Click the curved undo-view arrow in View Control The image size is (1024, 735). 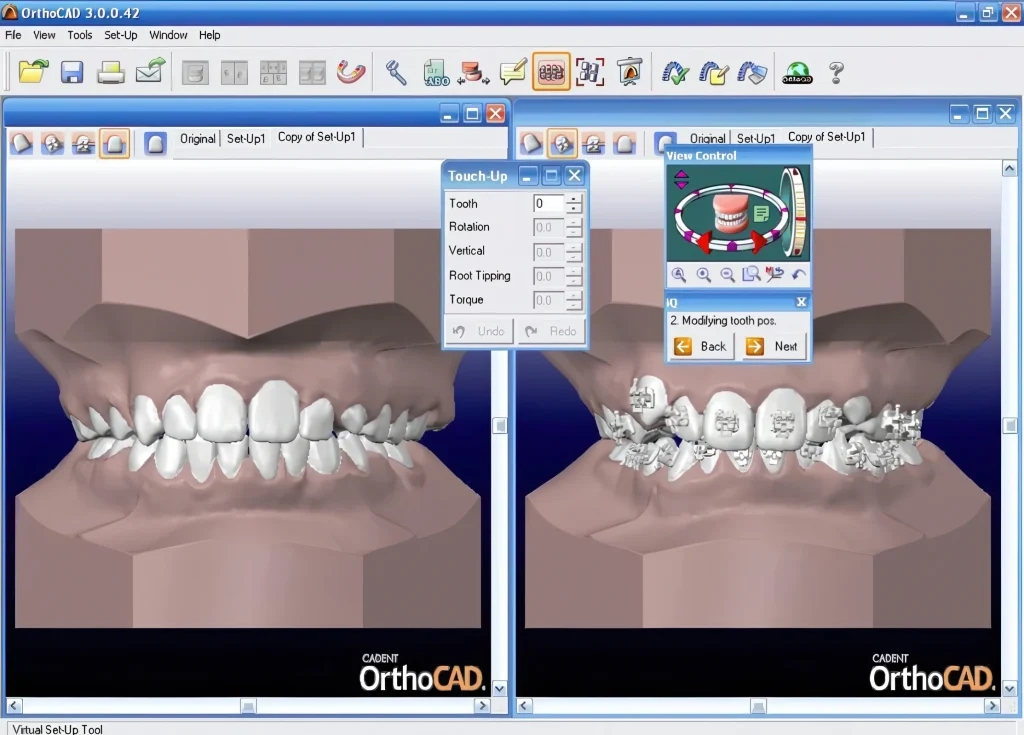799,274
